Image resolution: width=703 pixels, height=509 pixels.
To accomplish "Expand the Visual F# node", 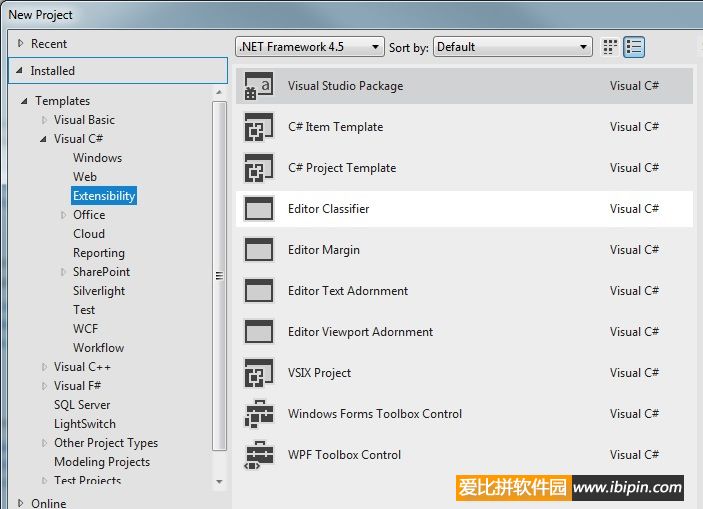I will click(x=44, y=386).
